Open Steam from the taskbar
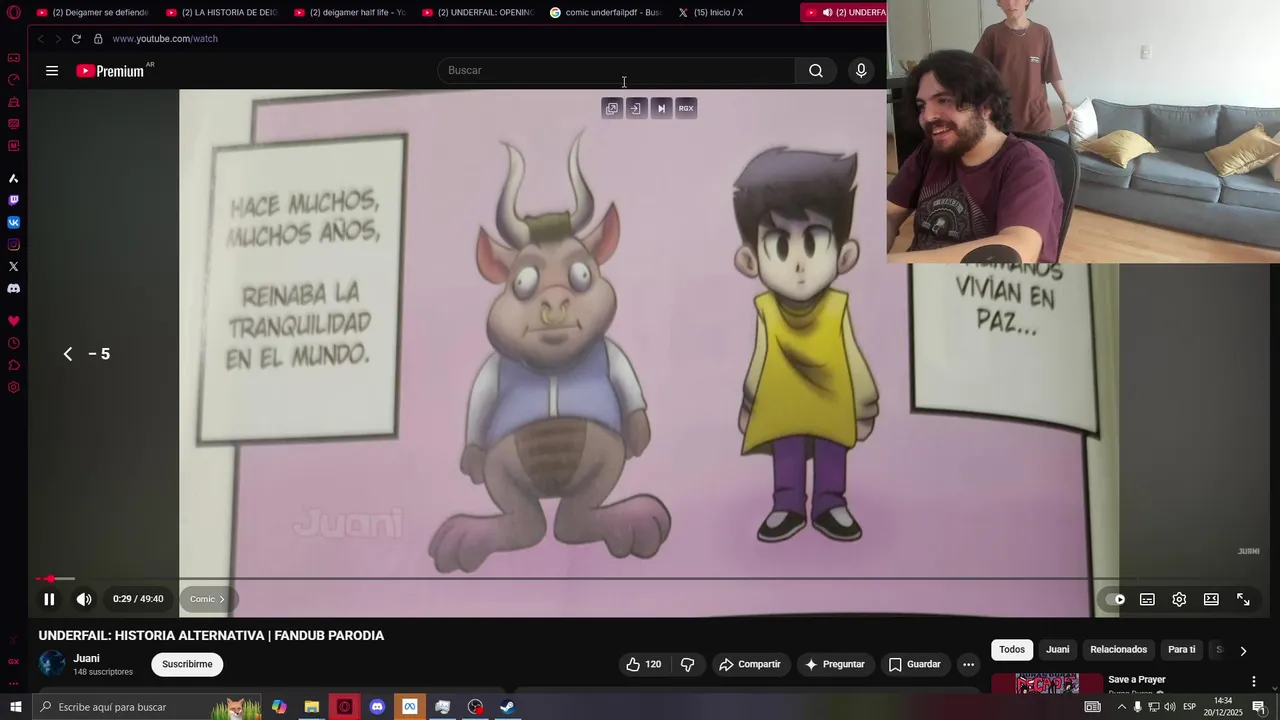 click(507, 707)
